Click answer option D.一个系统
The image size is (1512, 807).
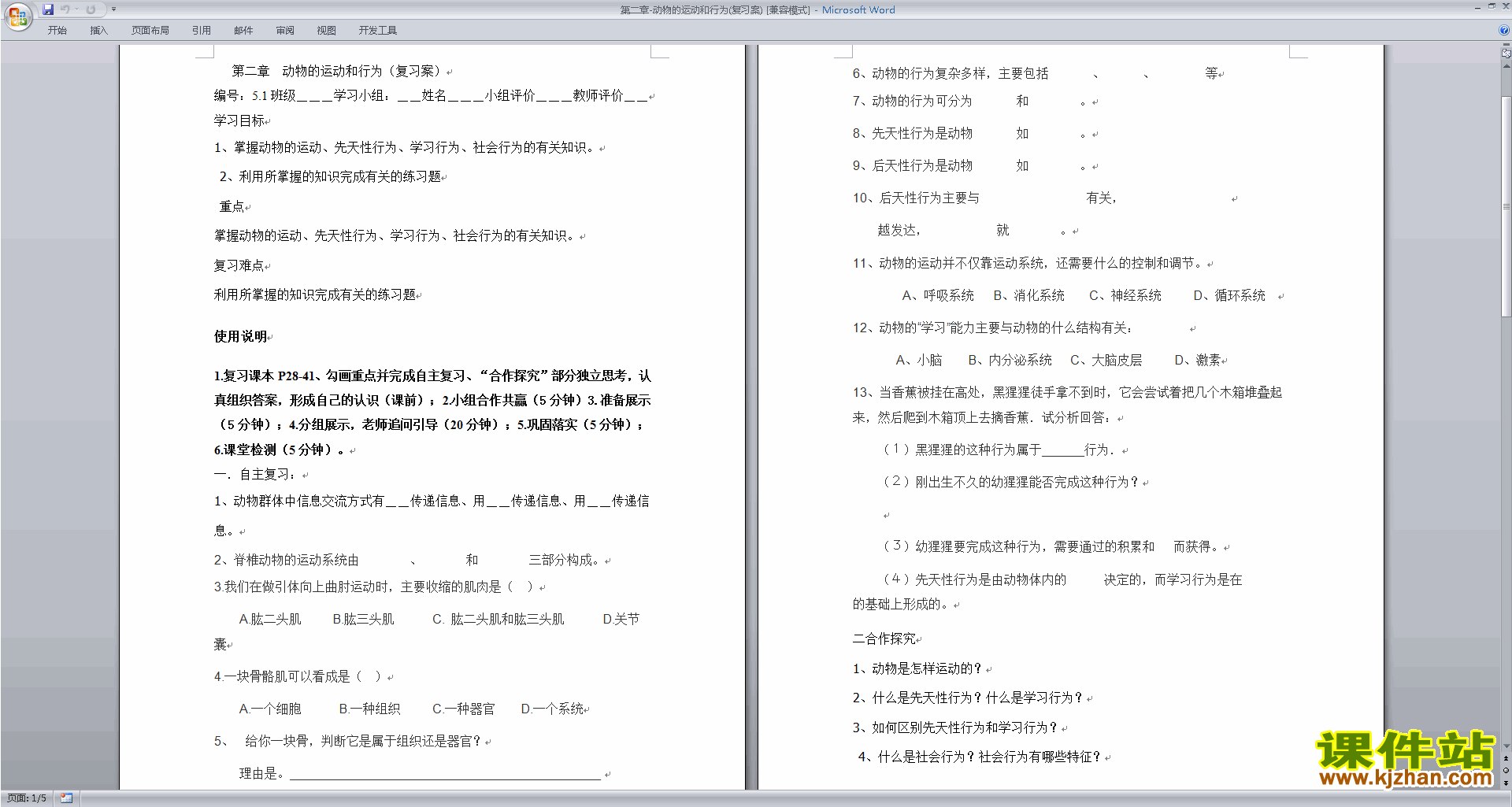[552, 709]
